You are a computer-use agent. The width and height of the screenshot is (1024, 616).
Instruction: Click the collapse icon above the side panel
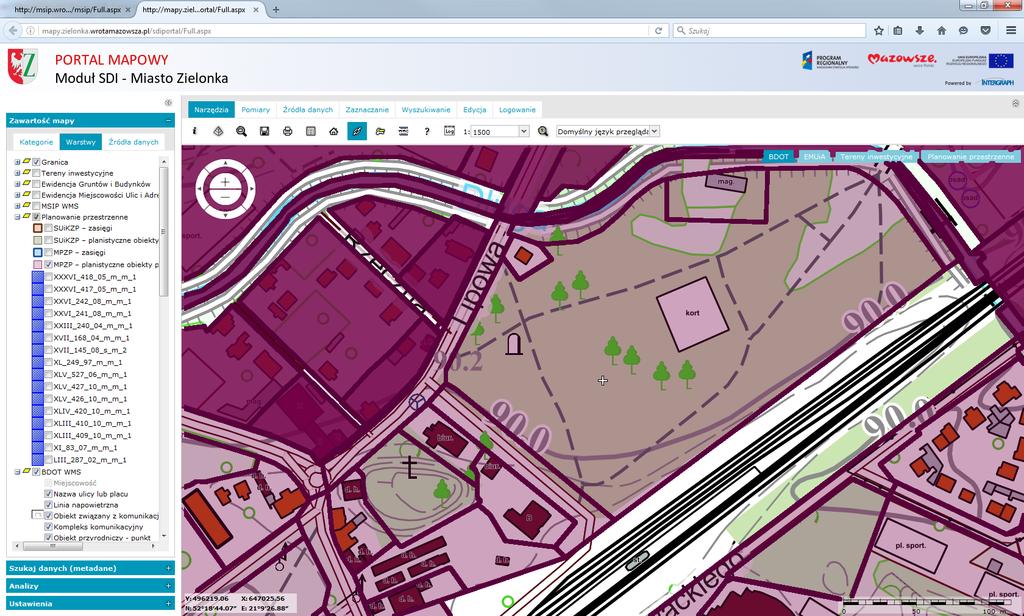pos(168,103)
